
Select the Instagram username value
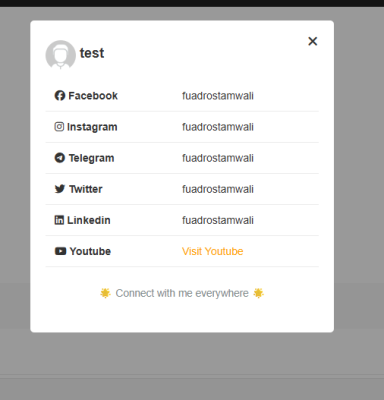(x=218, y=127)
